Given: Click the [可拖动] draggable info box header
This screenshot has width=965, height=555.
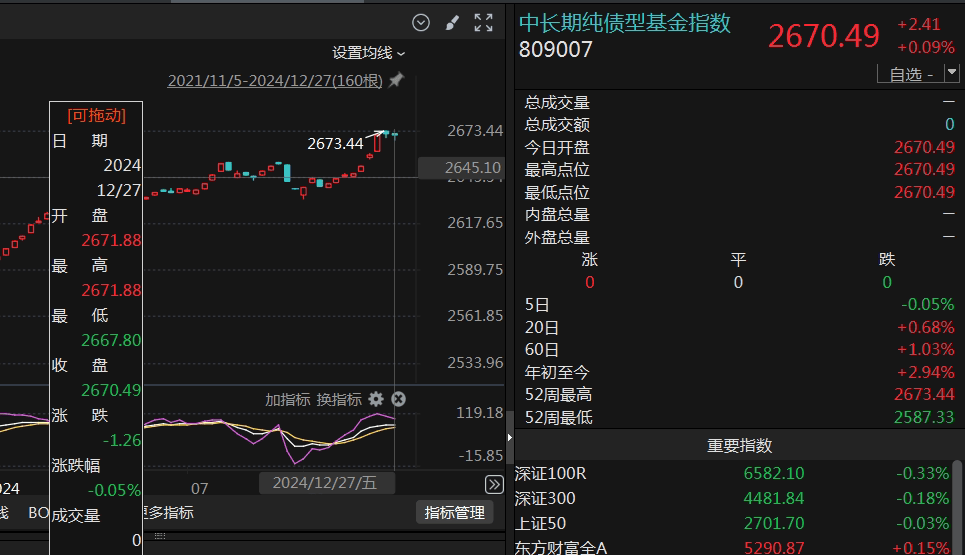Looking at the screenshot, I should point(97,116).
